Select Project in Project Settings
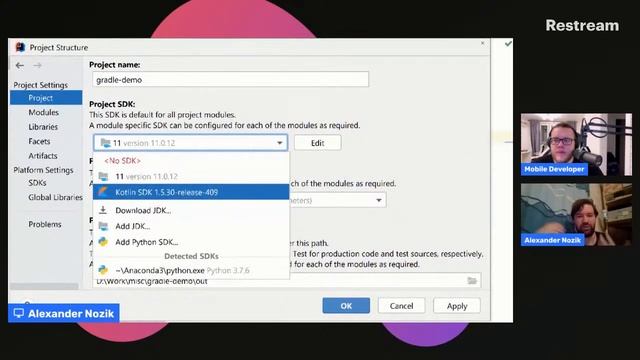640x360 pixels. click(46, 98)
